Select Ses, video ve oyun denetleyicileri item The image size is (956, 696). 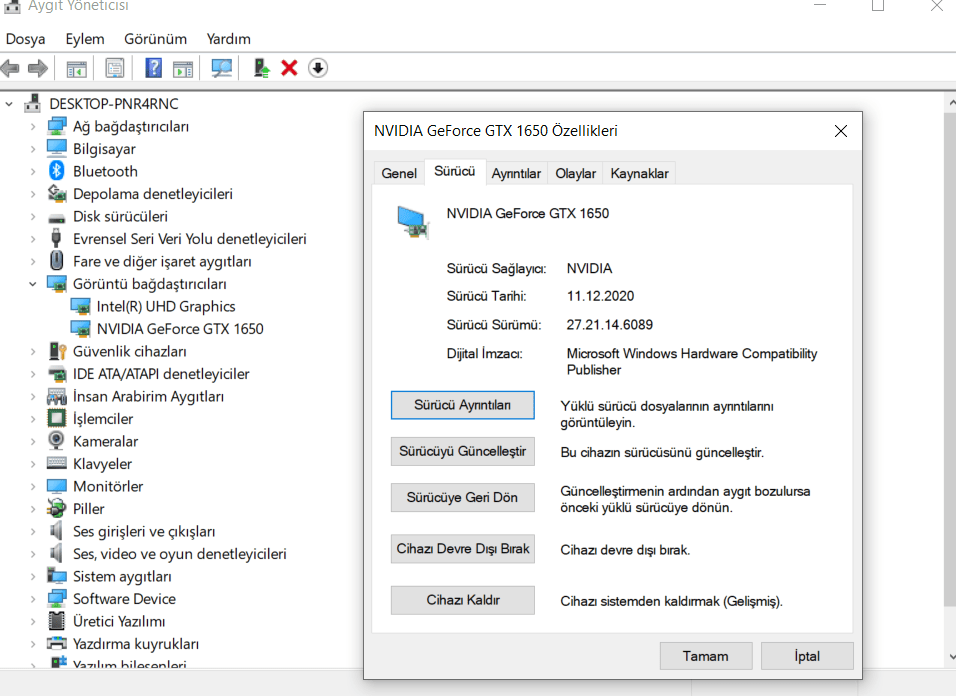point(180,554)
